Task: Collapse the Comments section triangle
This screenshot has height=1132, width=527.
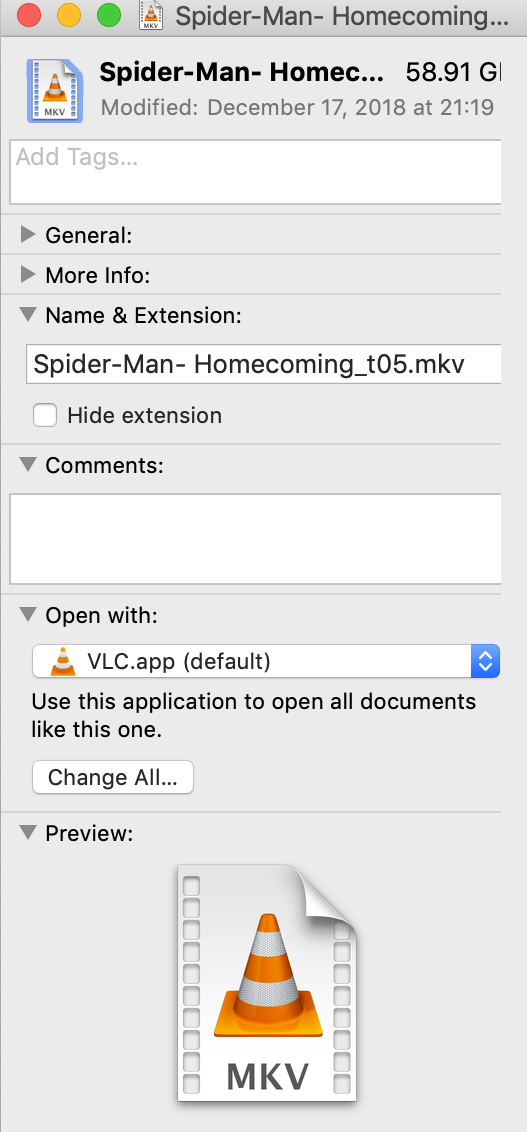Action: 28,465
